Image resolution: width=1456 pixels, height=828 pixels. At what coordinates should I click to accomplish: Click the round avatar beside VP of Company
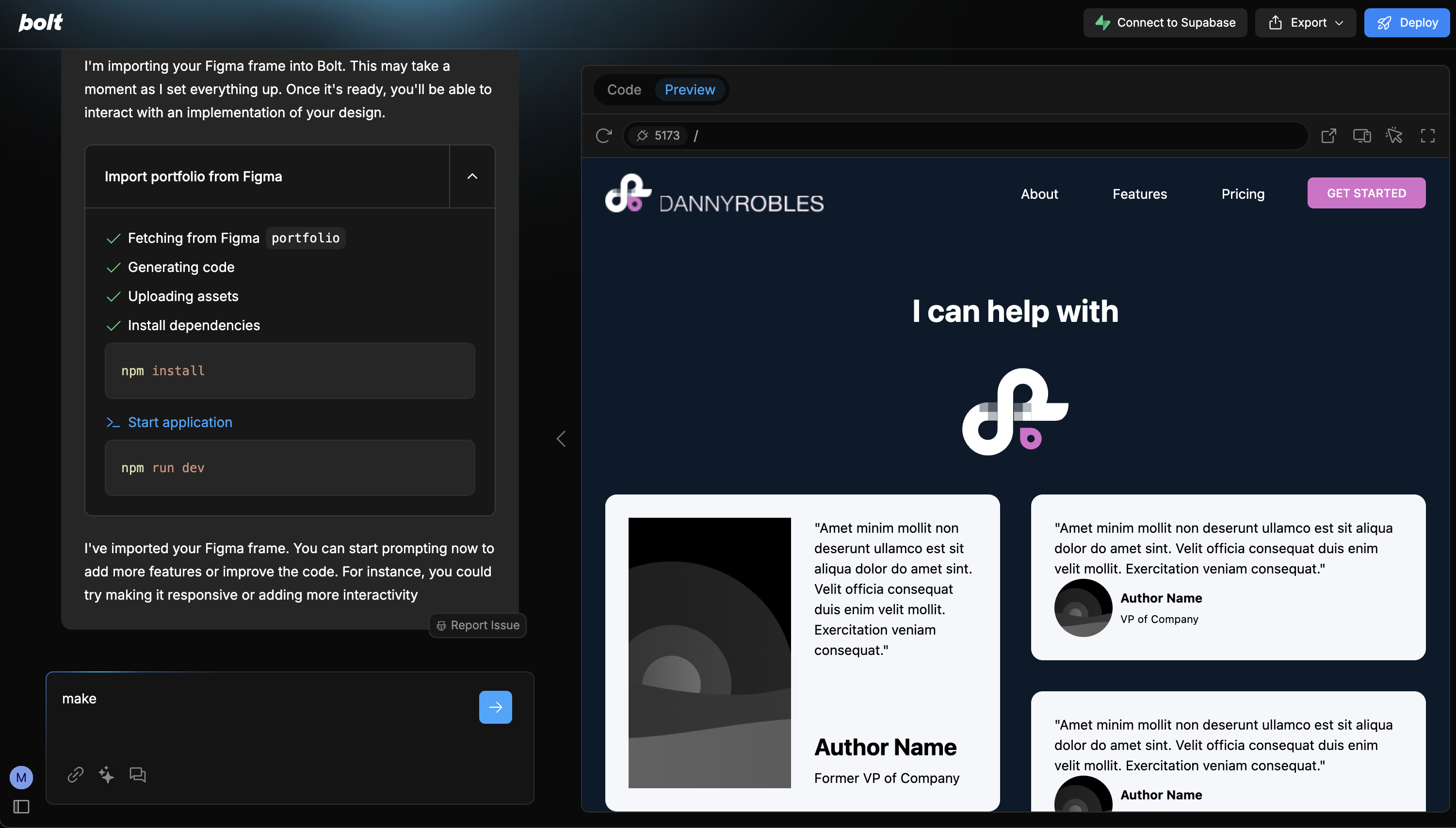[1083, 607]
